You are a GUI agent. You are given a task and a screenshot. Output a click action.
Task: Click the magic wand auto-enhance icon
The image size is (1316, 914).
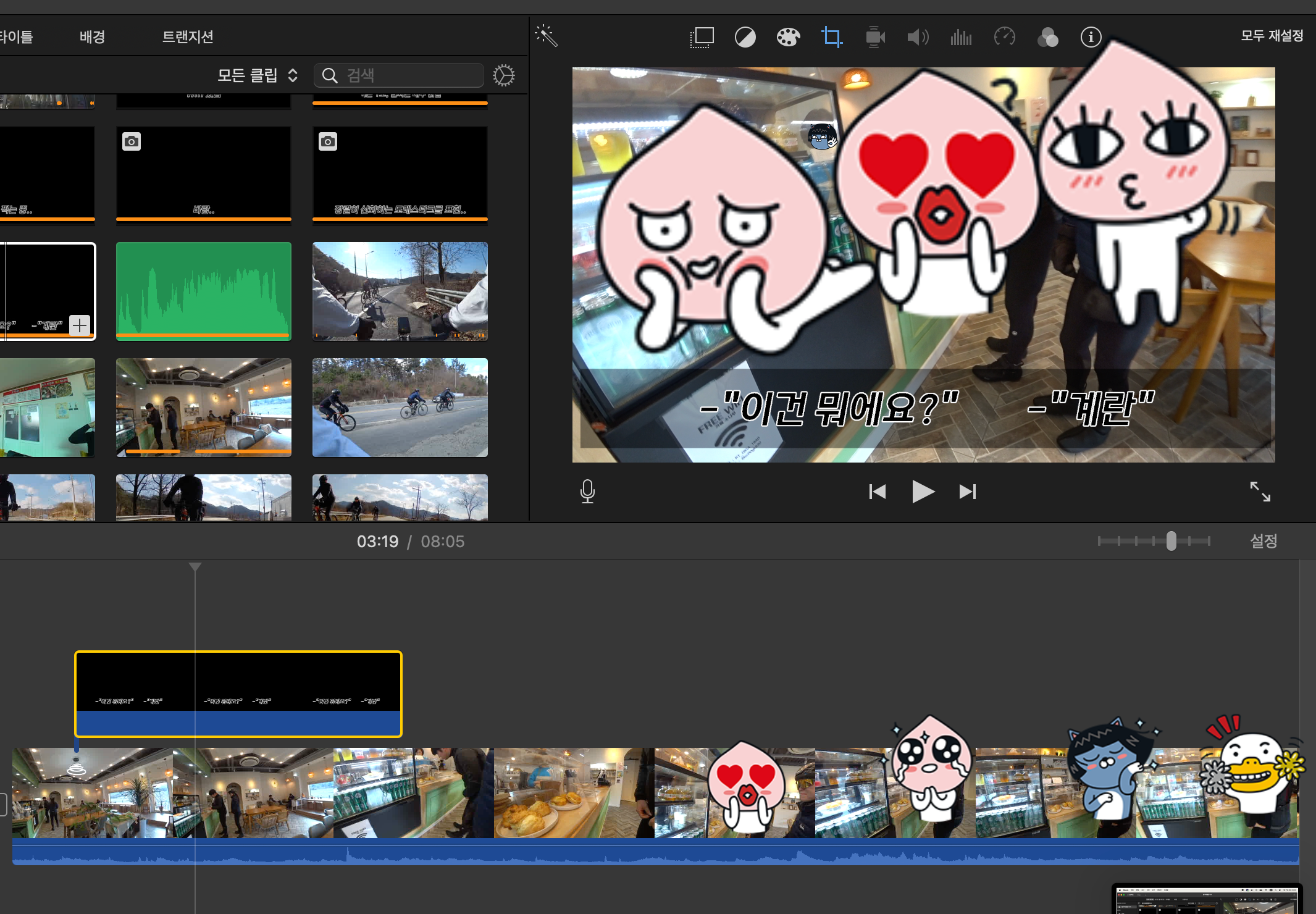pyautogui.click(x=547, y=36)
